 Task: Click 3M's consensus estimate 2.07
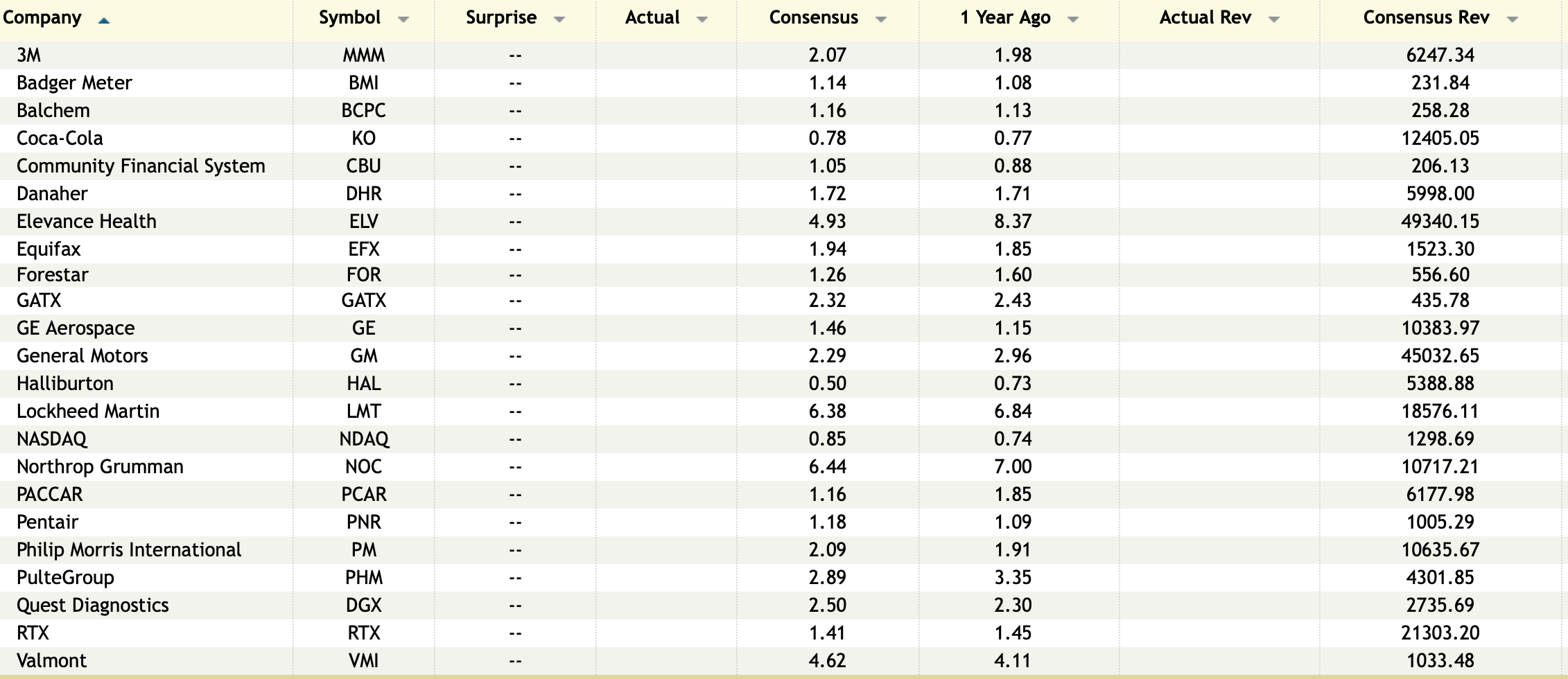point(827,55)
